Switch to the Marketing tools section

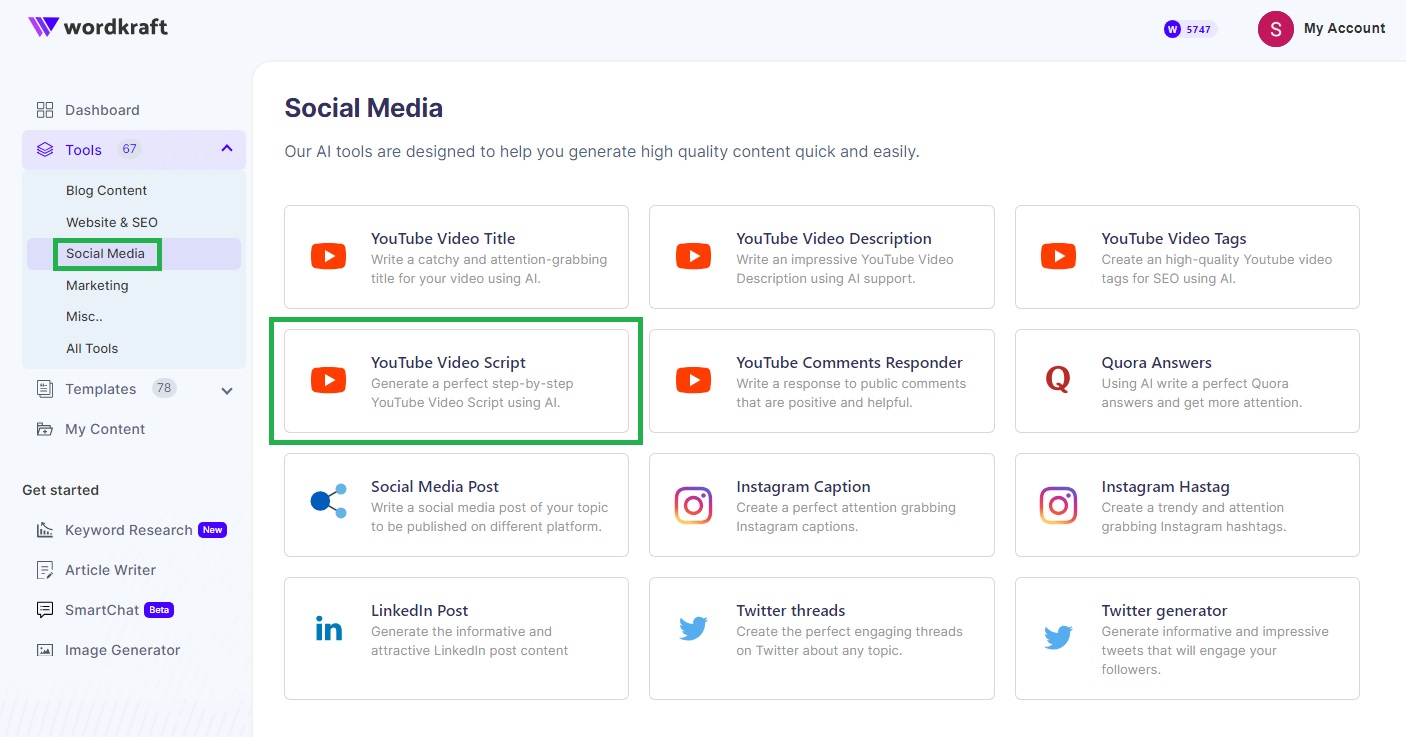97,285
